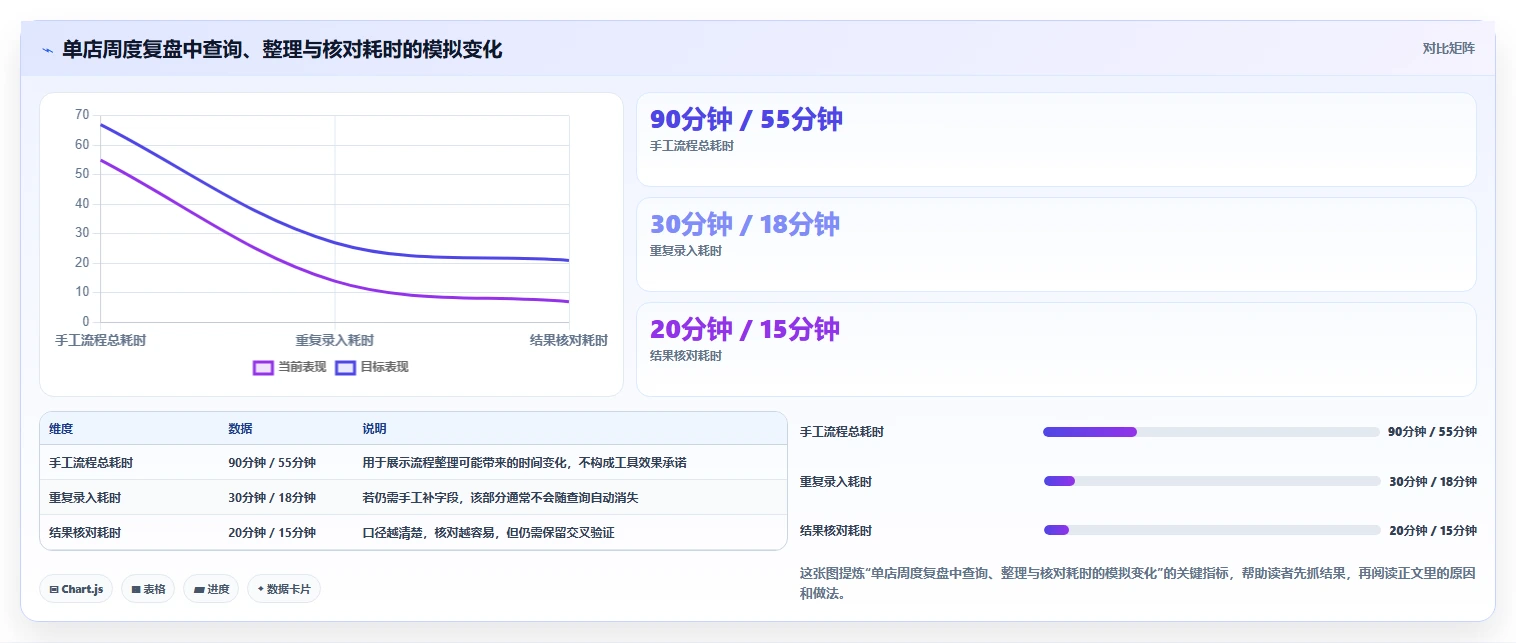
Task: Toggle the 当前表现 legend swatch
Action: (x=263, y=367)
